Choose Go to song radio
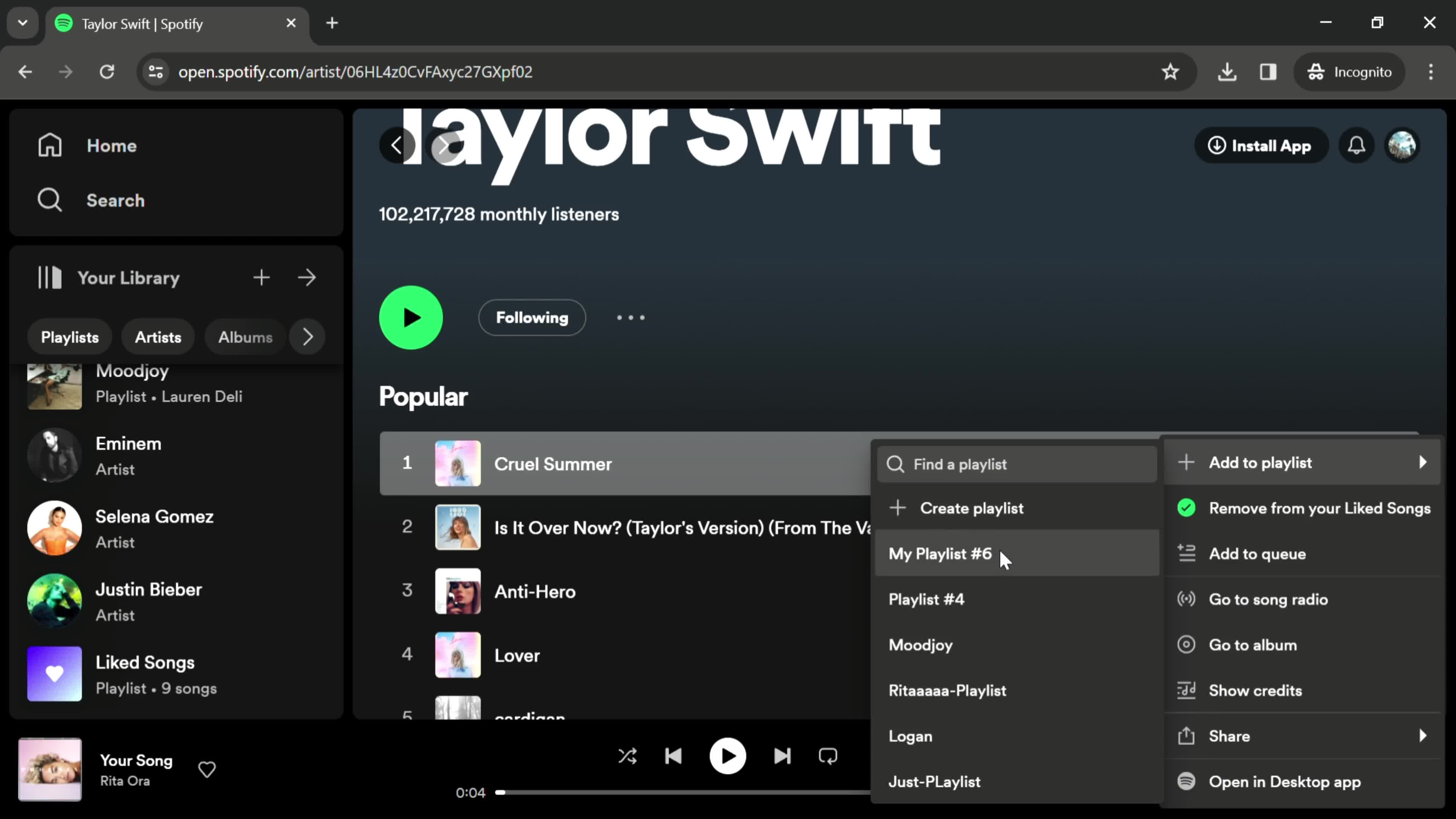The height and width of the screenshot is (819, 1456). (1302, 599)
